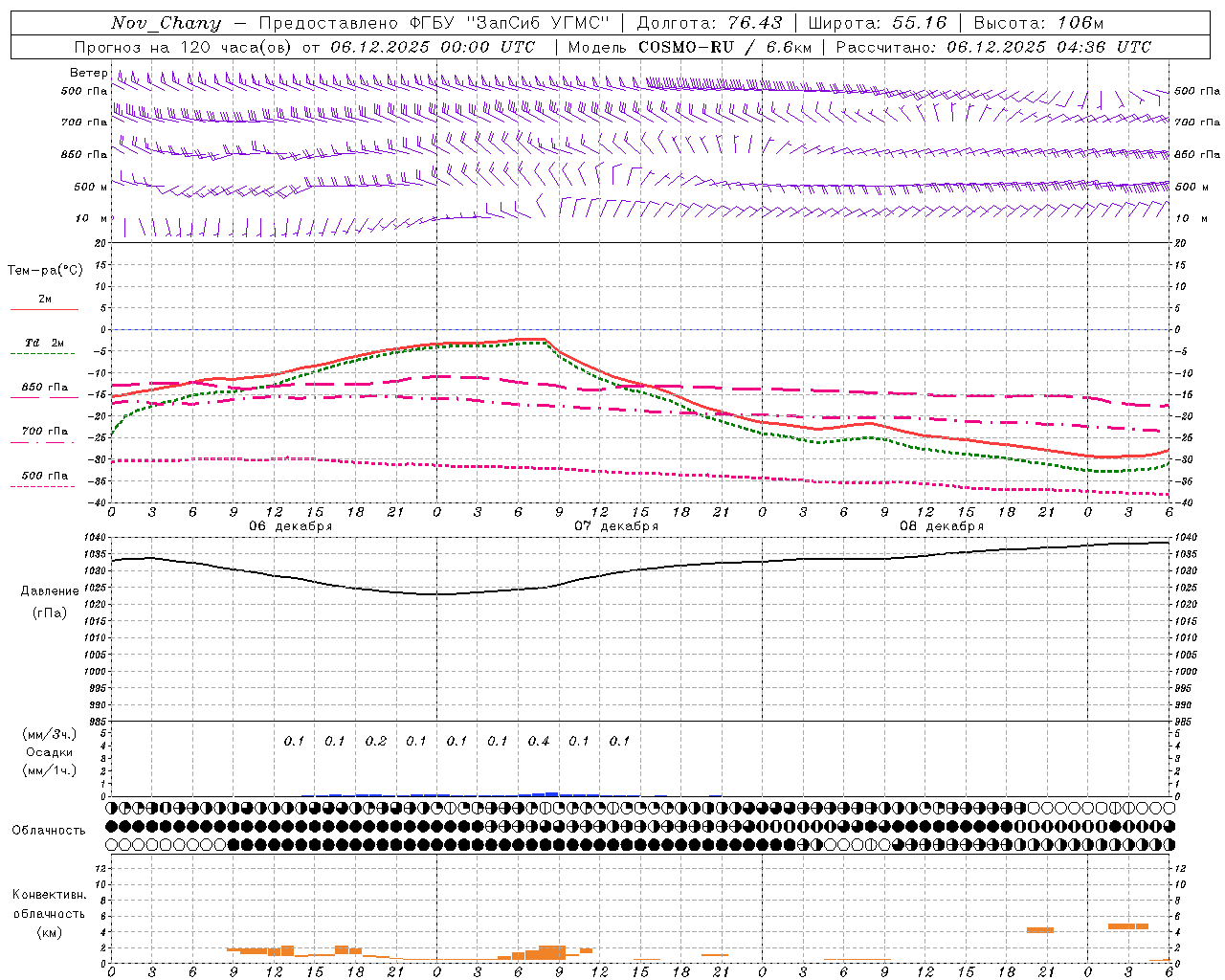This screenshot has height=980, width=1225.
Task: Click the date label 07 декабря
Action: 616,526
